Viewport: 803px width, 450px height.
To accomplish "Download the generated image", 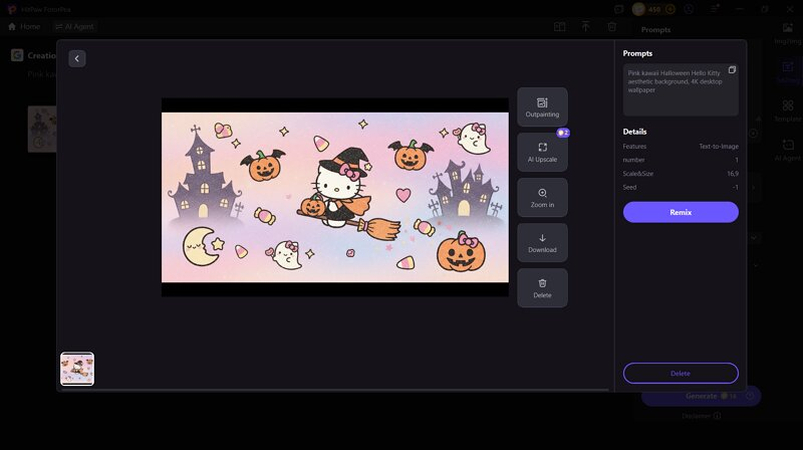I will [542, 243].
